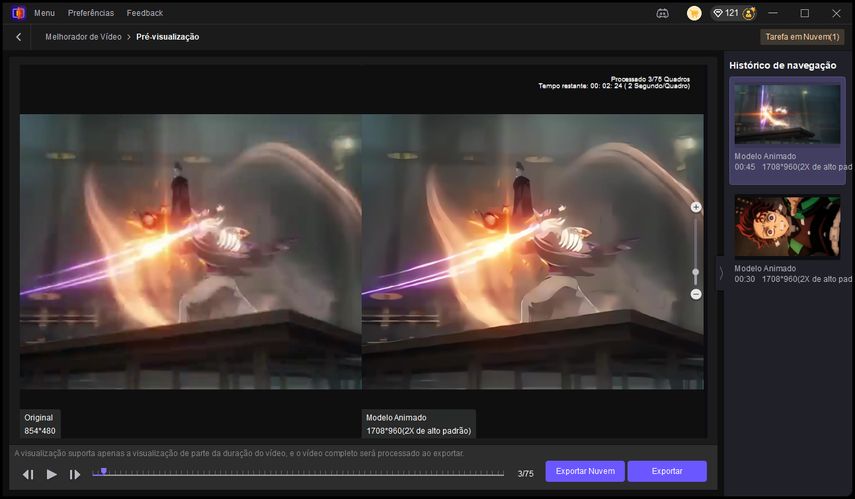The width and height of the screenshot is (855, 499).
Task: Open the user account avatar icon
Action: pyautogui.click(x=749, y=13)
